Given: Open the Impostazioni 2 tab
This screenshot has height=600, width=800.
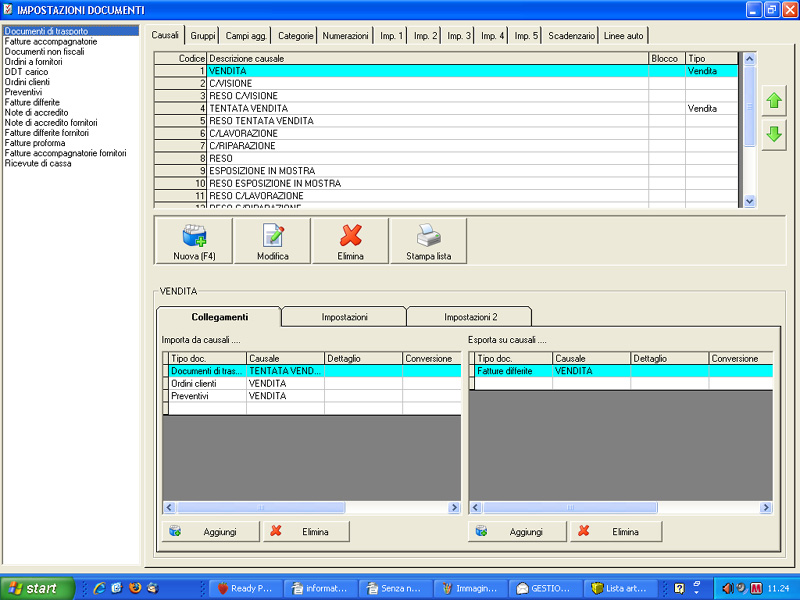Looking at the screenshot, I should pyautogui.click(x=470, y=317).
